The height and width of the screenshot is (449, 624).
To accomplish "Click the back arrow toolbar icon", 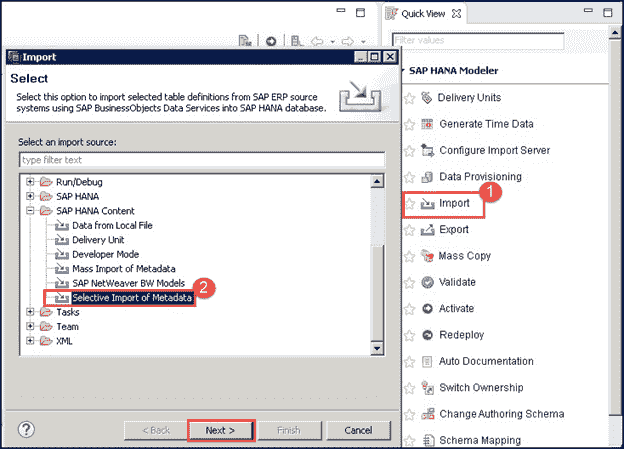I will coord(317,41).
